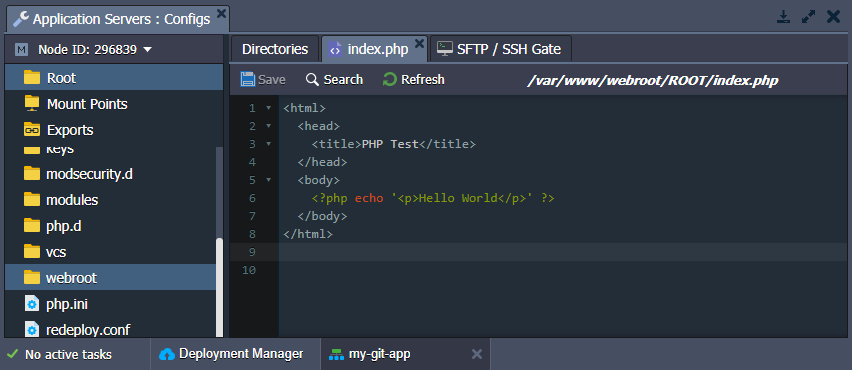Click the wrench icon in Configs tab
The width and height of the screenshot is (852, 370).
coord(21,19)
